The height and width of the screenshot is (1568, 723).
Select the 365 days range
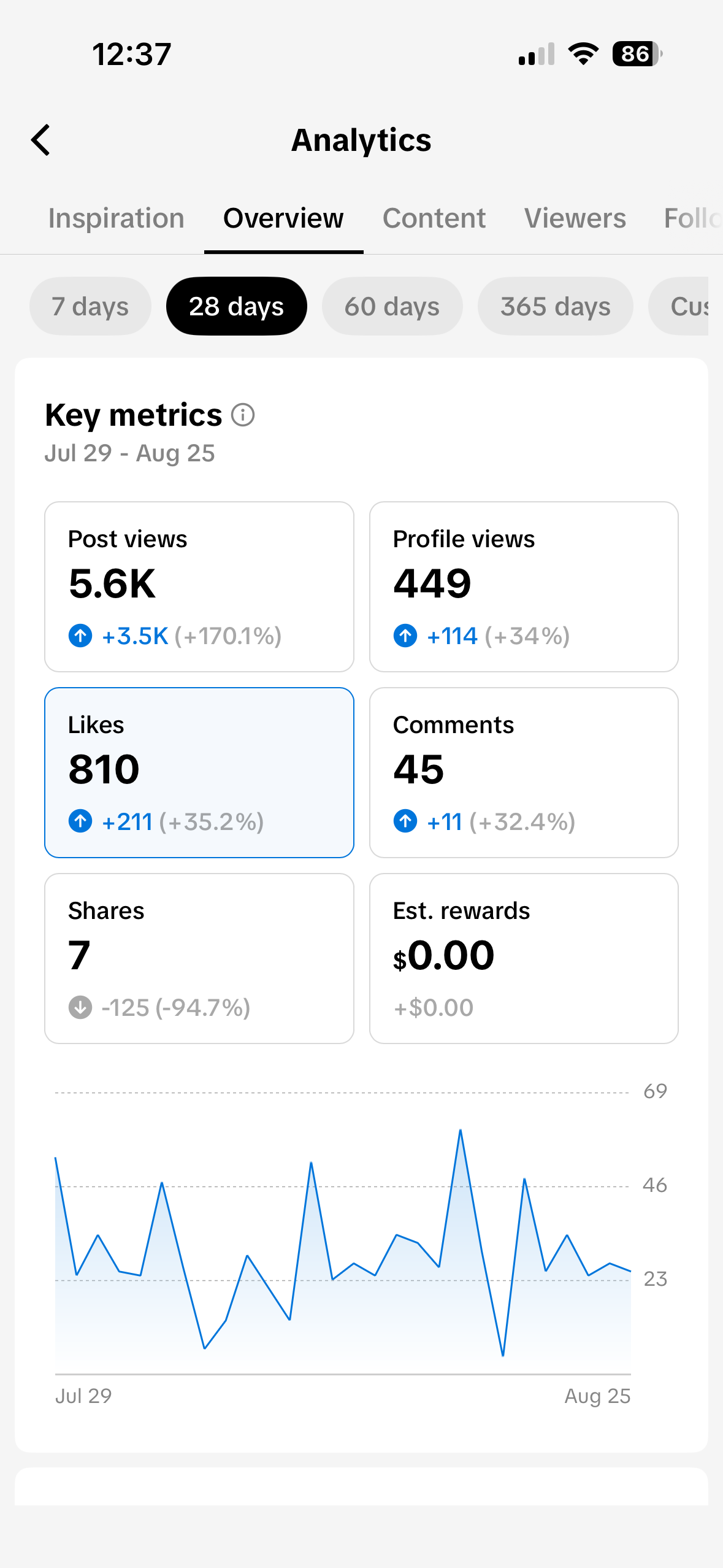(555, 306)
